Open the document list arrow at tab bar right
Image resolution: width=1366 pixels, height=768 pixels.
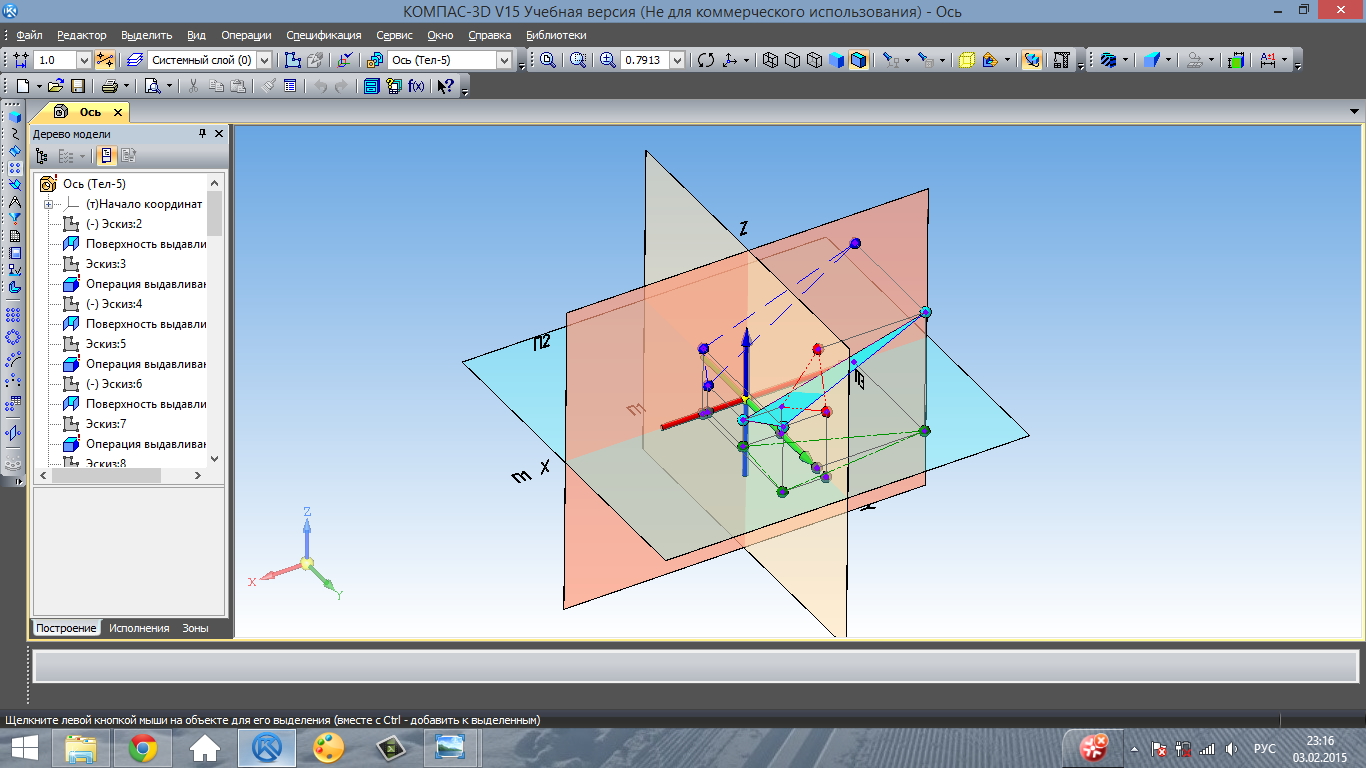(1355, 111)
